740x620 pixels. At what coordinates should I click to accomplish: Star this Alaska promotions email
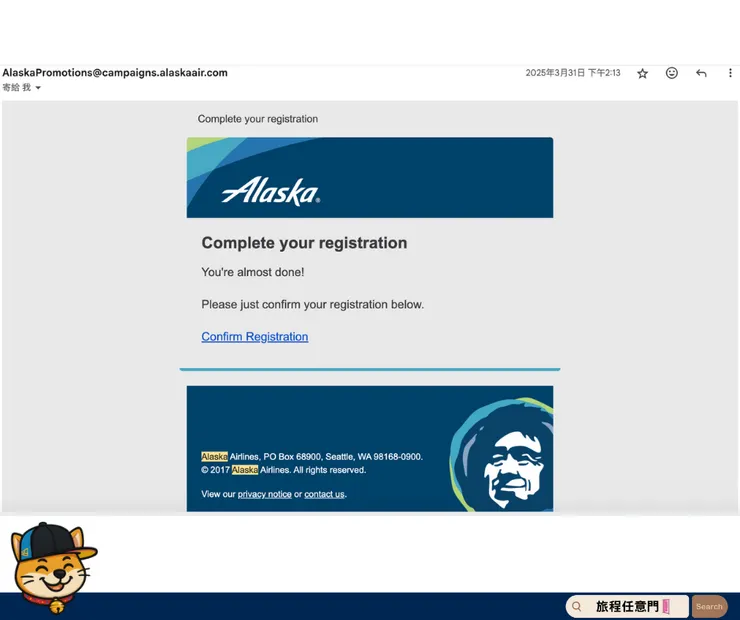[642, 73]
